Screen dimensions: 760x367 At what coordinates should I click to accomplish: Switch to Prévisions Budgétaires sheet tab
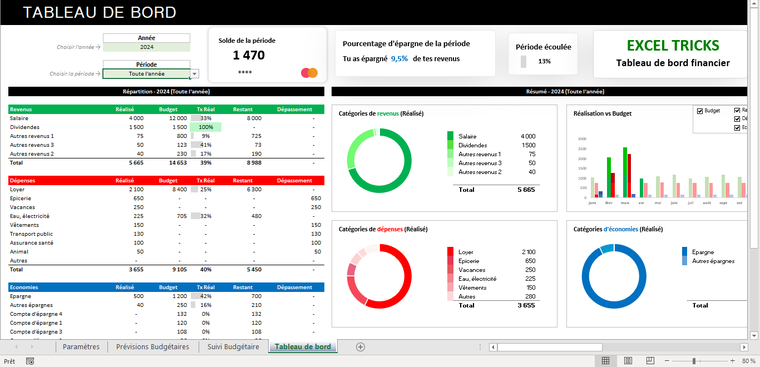[153, 347]
